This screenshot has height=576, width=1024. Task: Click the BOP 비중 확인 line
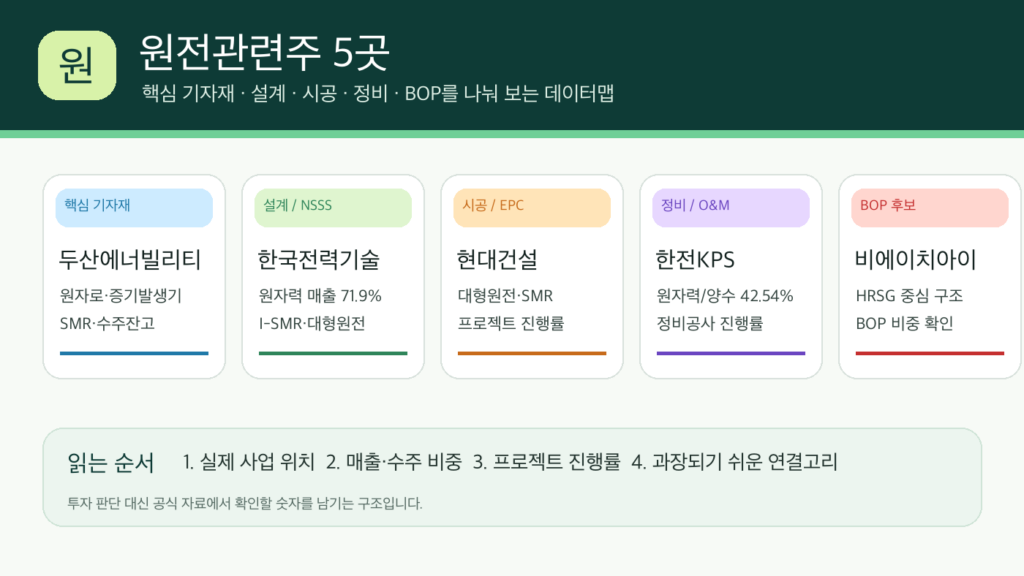click(x=904, y=323)
